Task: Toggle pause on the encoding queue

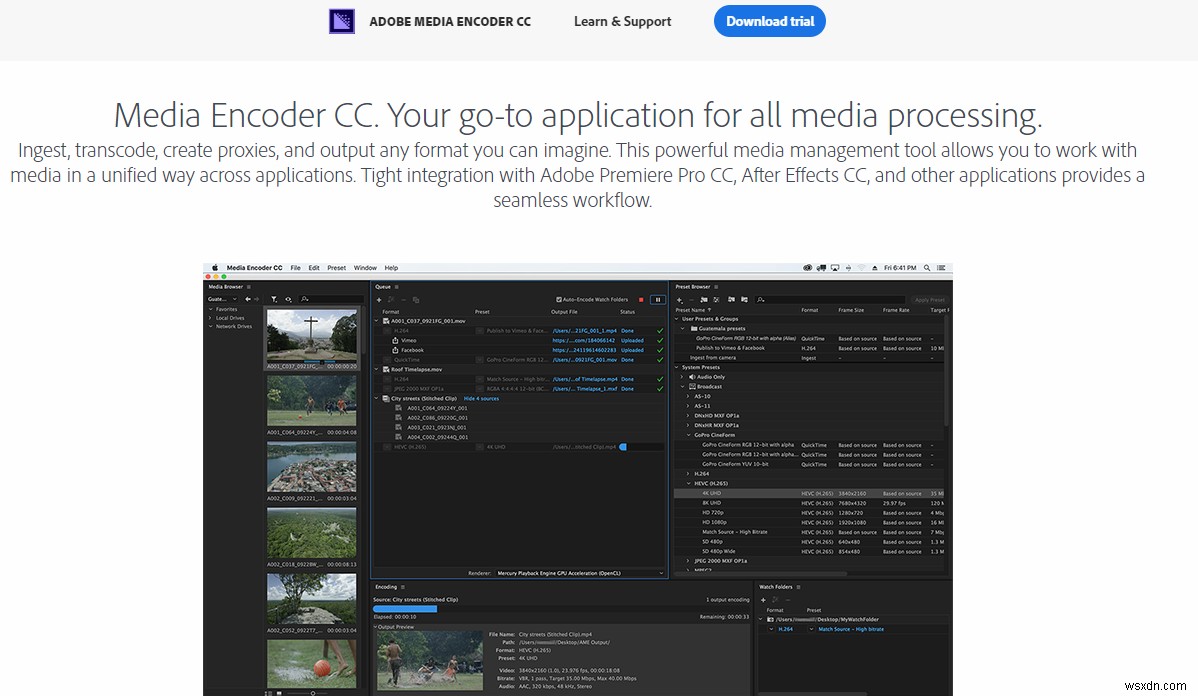Action: pos(658,300)
